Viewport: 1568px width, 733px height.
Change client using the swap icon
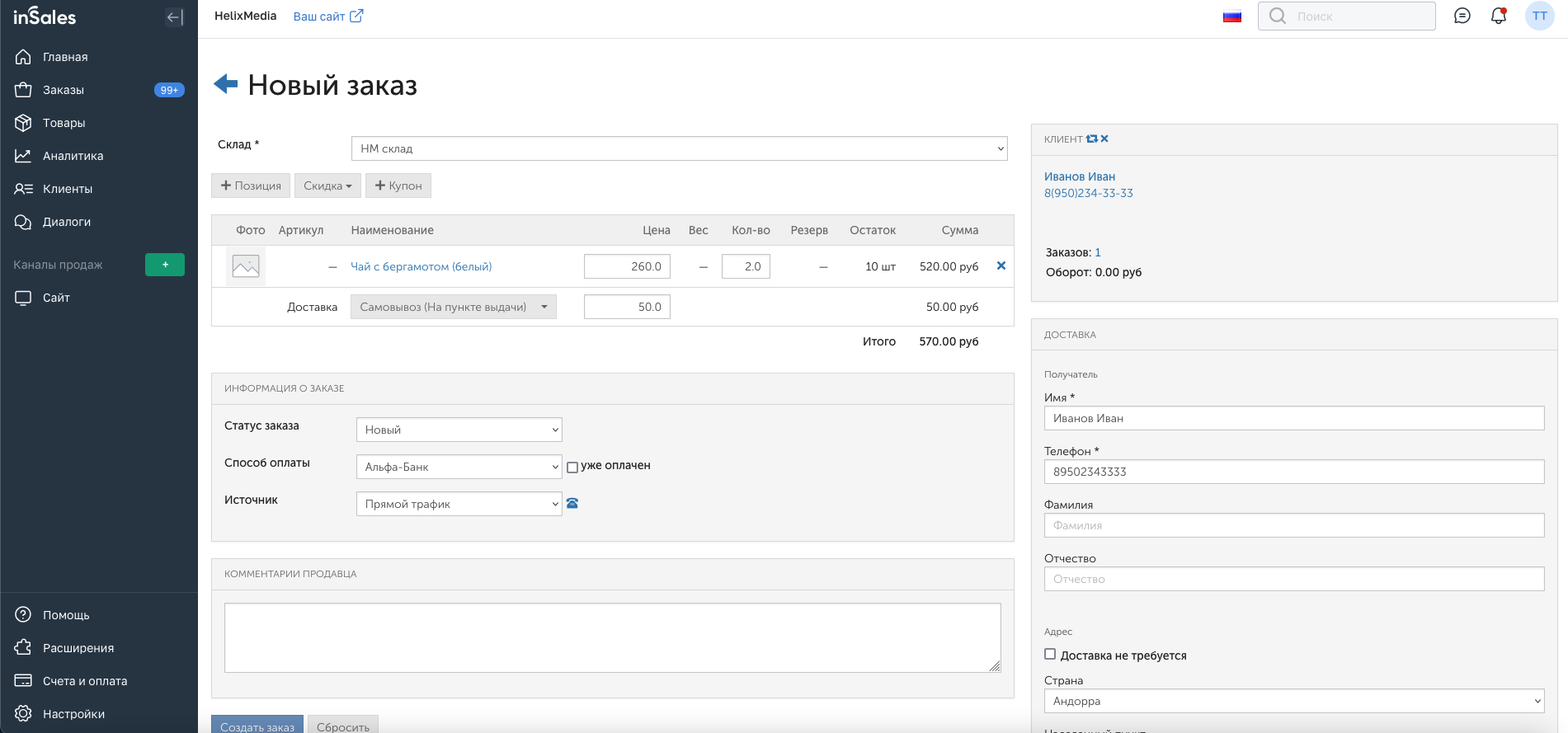[x=1092, y=139]
